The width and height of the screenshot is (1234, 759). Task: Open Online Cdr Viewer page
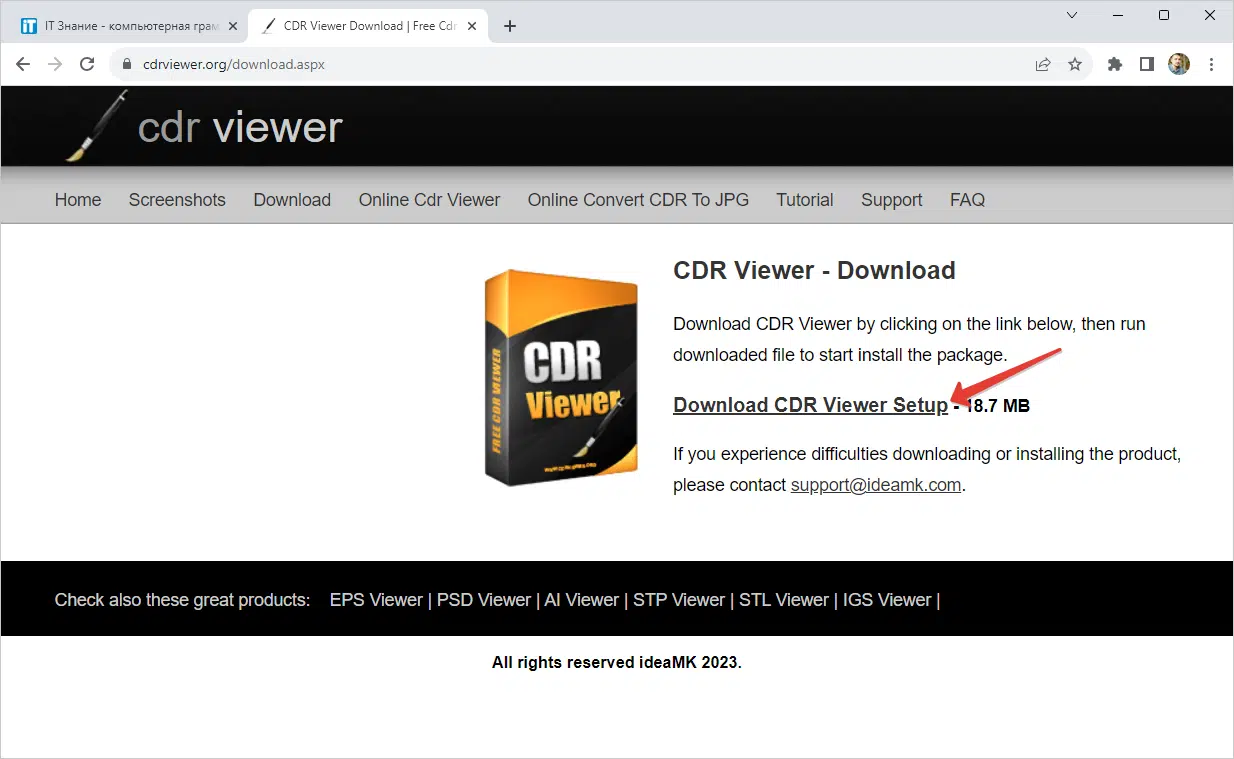tap(429, 200)
